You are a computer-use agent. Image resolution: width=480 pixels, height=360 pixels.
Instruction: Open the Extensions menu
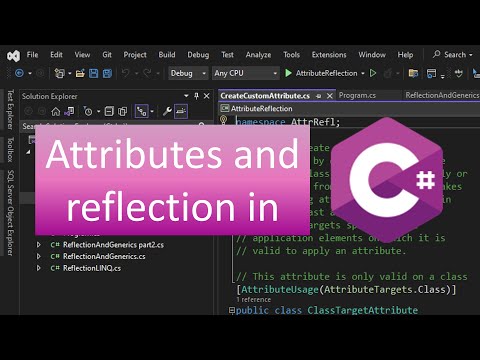[x=329, y=55]
